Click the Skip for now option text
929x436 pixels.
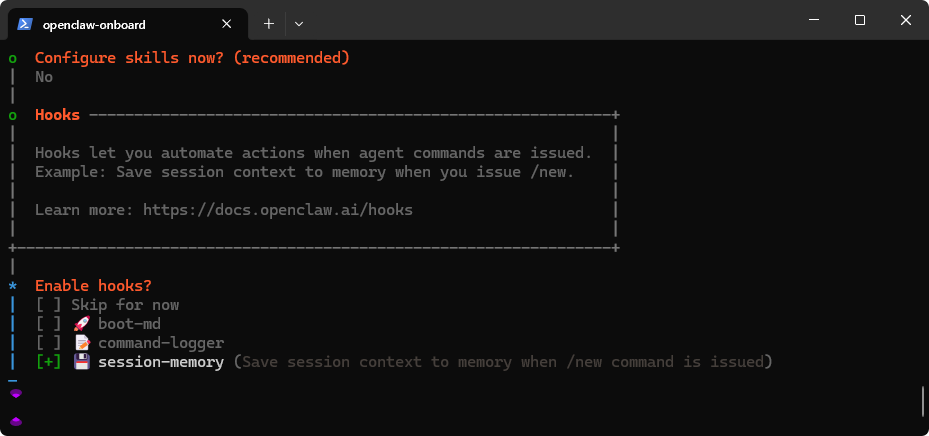pyautogui.click(x=125, y=305)
